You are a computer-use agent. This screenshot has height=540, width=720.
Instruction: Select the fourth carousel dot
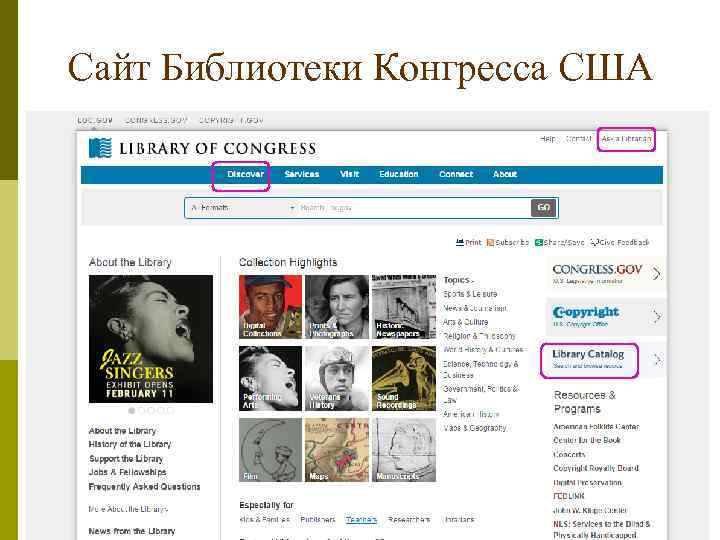[161, 410]
